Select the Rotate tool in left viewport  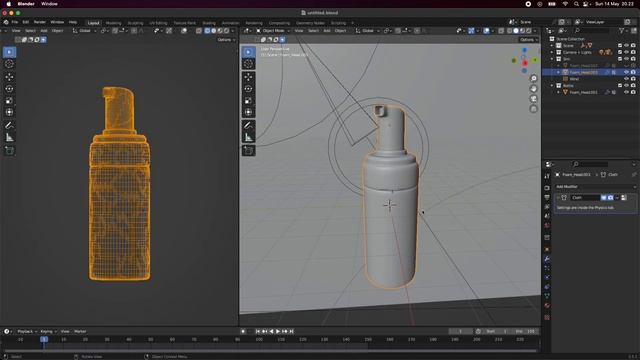9,89
